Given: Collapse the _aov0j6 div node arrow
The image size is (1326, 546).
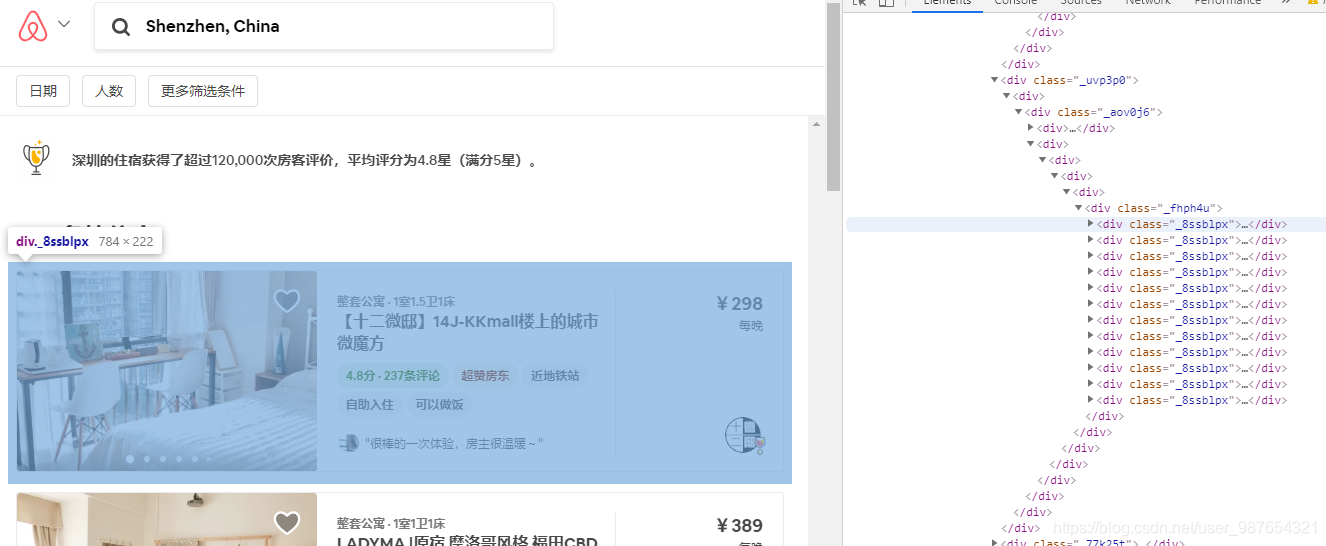Looking at the screenshot, I should 1019,112.
